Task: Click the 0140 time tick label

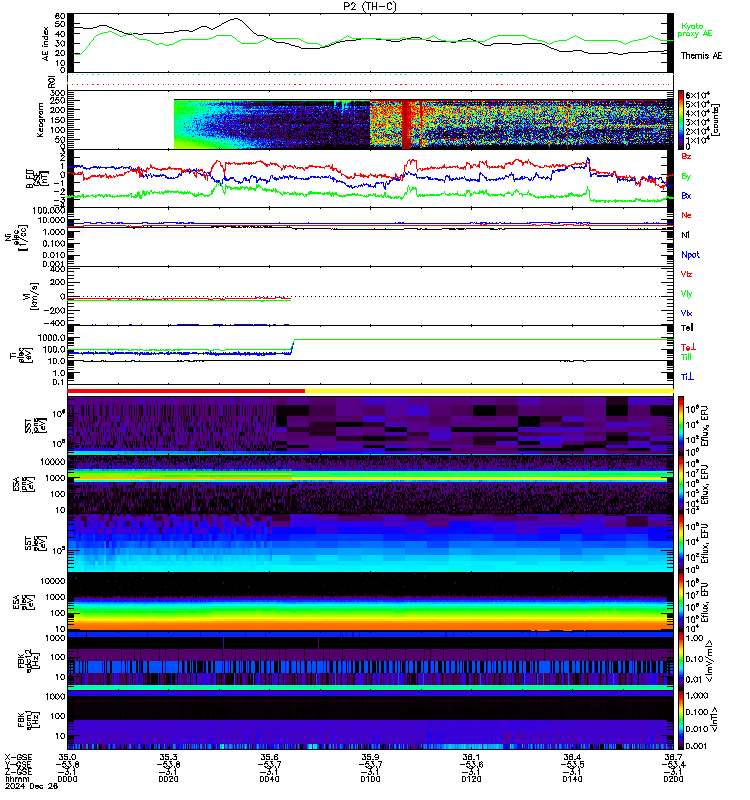Action: click(x=572, y=779)
